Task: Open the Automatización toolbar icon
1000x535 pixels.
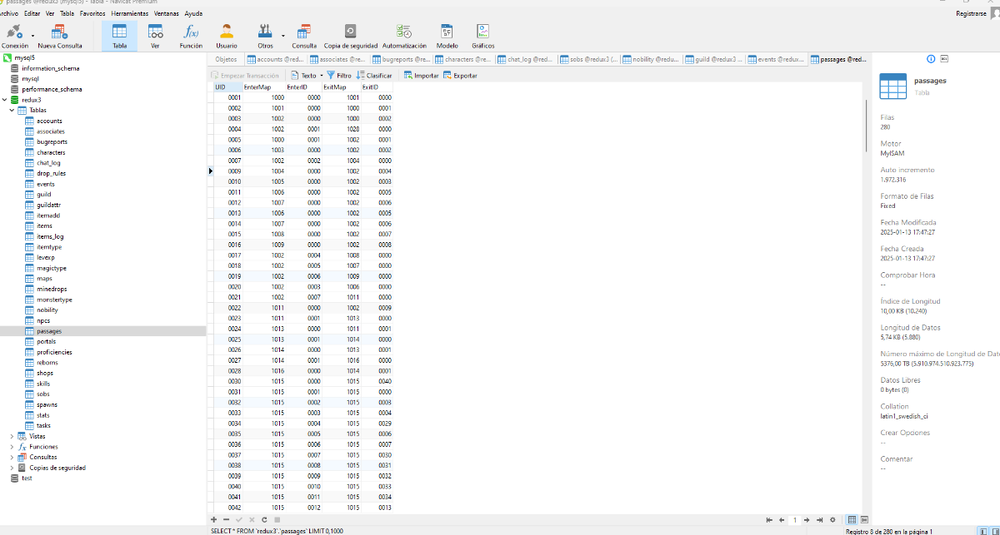Action: [x=404, y=35]
